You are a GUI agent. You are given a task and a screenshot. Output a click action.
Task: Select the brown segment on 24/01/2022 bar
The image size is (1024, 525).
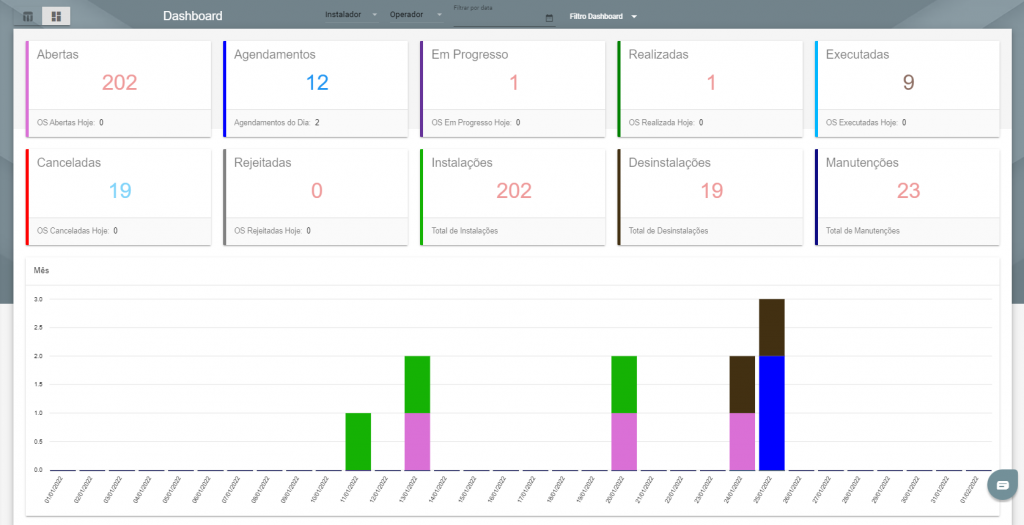point(742,385)
